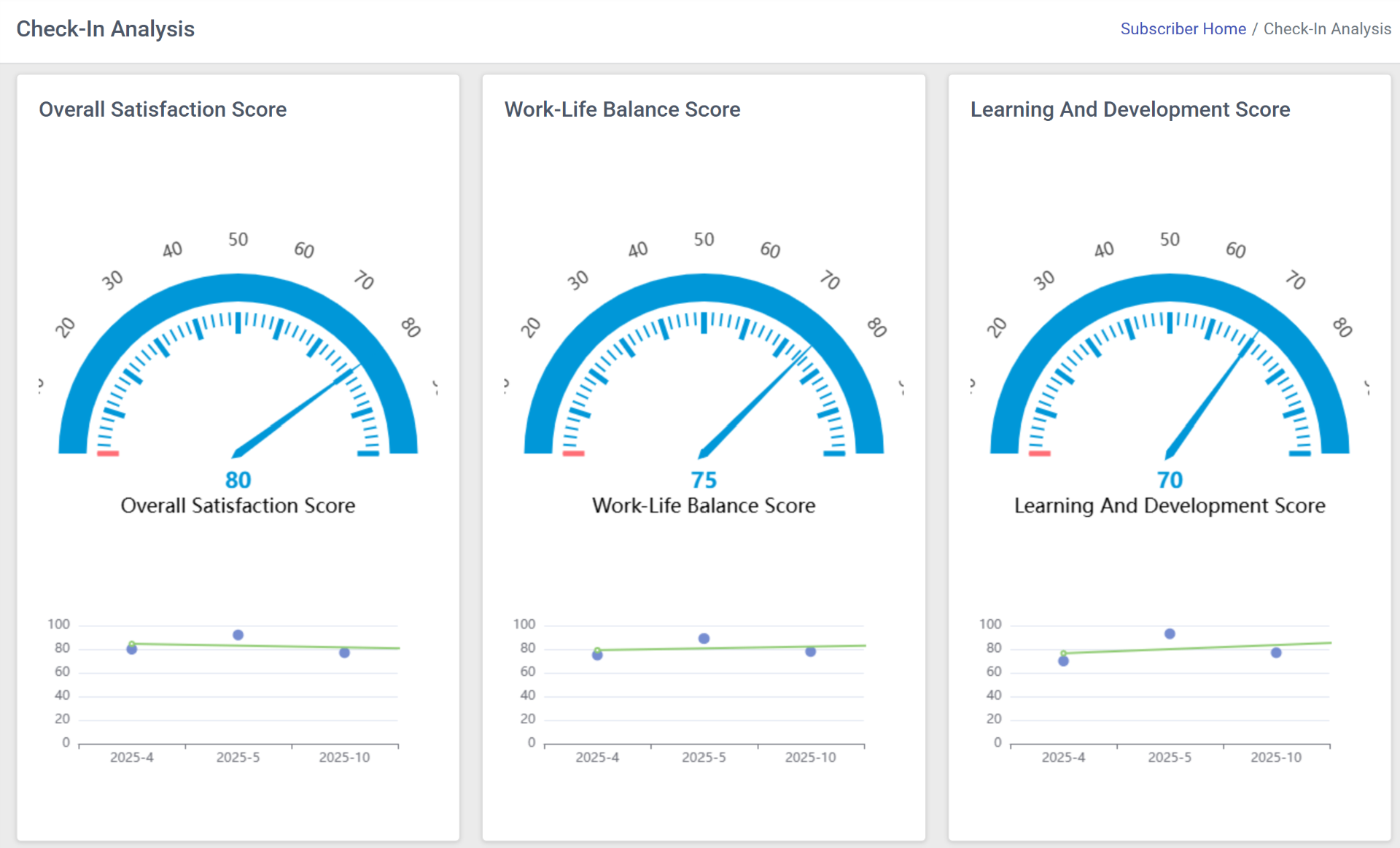Click the Learning And Development Score card title
The height and width of the screenshot is (848, 1400).
coord(1129,109)
